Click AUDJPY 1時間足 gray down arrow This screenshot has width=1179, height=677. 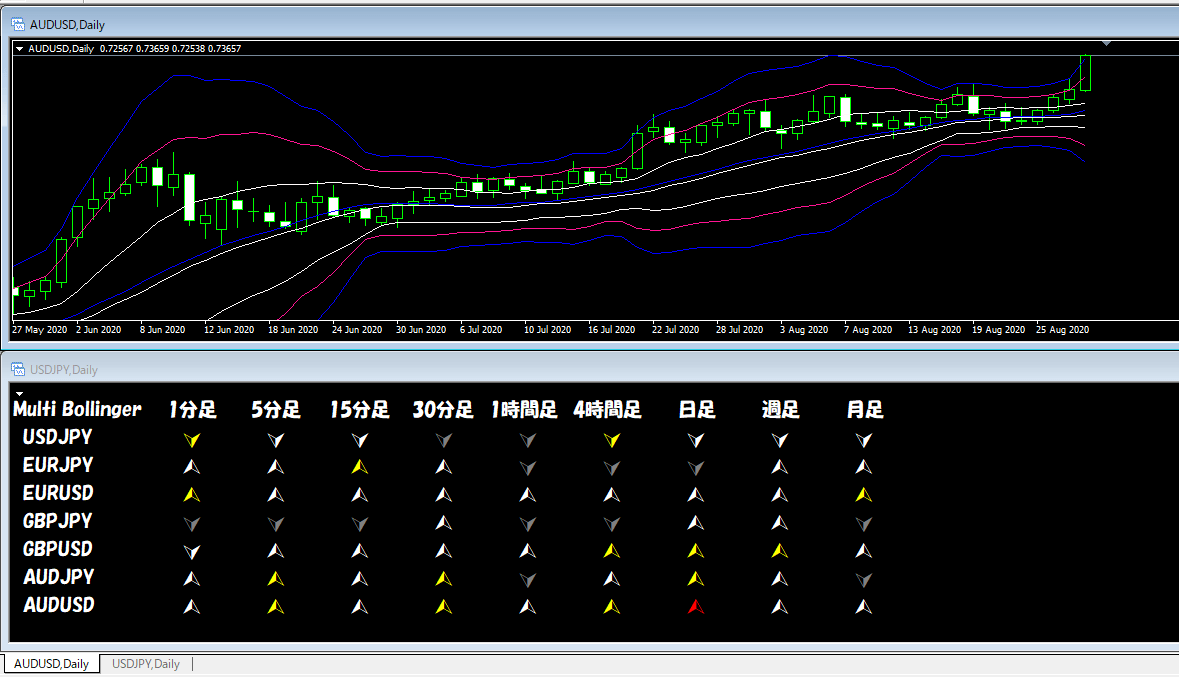point(528,579)
